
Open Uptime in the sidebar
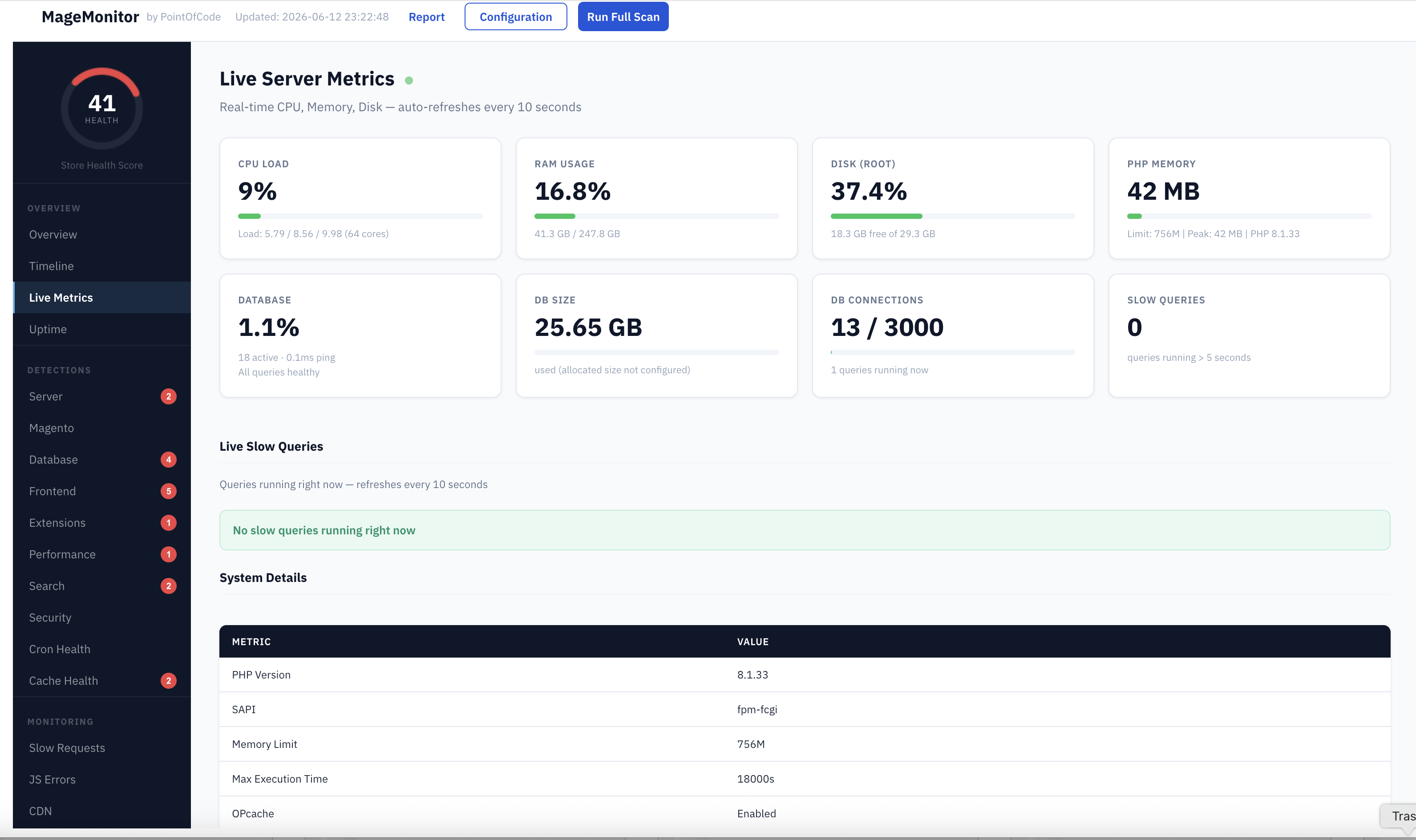102,329
